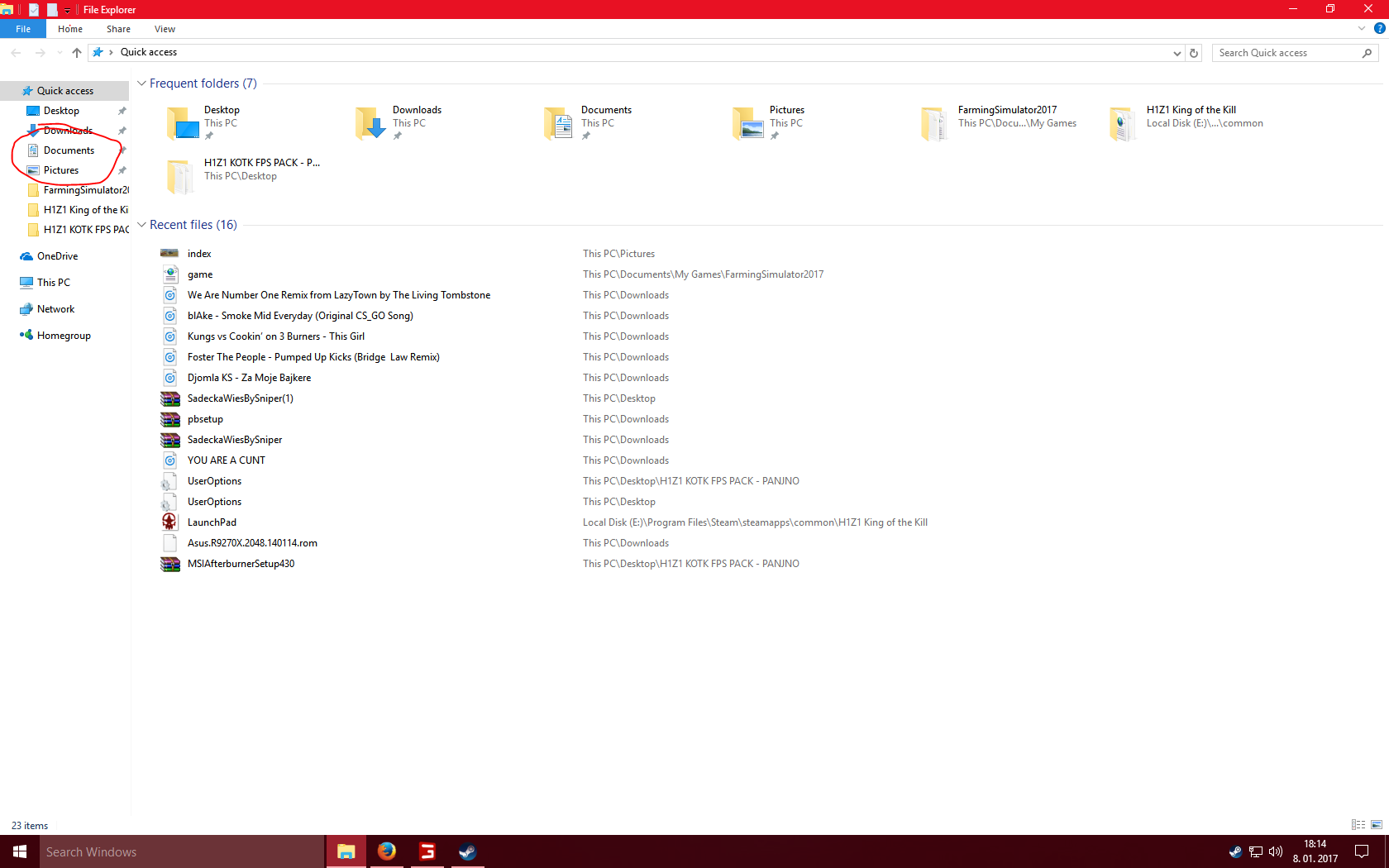This screenshot has width=1389, height=868.
Task: Open the Action Center notification icon
Action: pos(1362,851)
